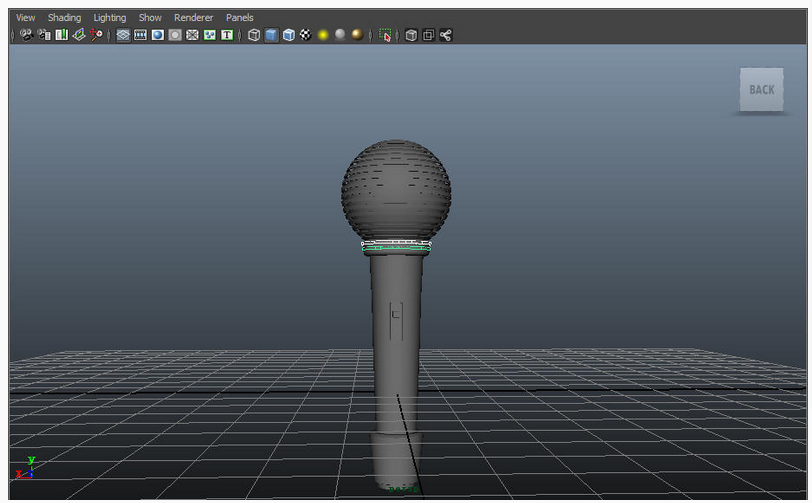This screenshot has height=503, width=812.
Task: Enable Wireframe on Shaded mode
Action: pos(288,35)
